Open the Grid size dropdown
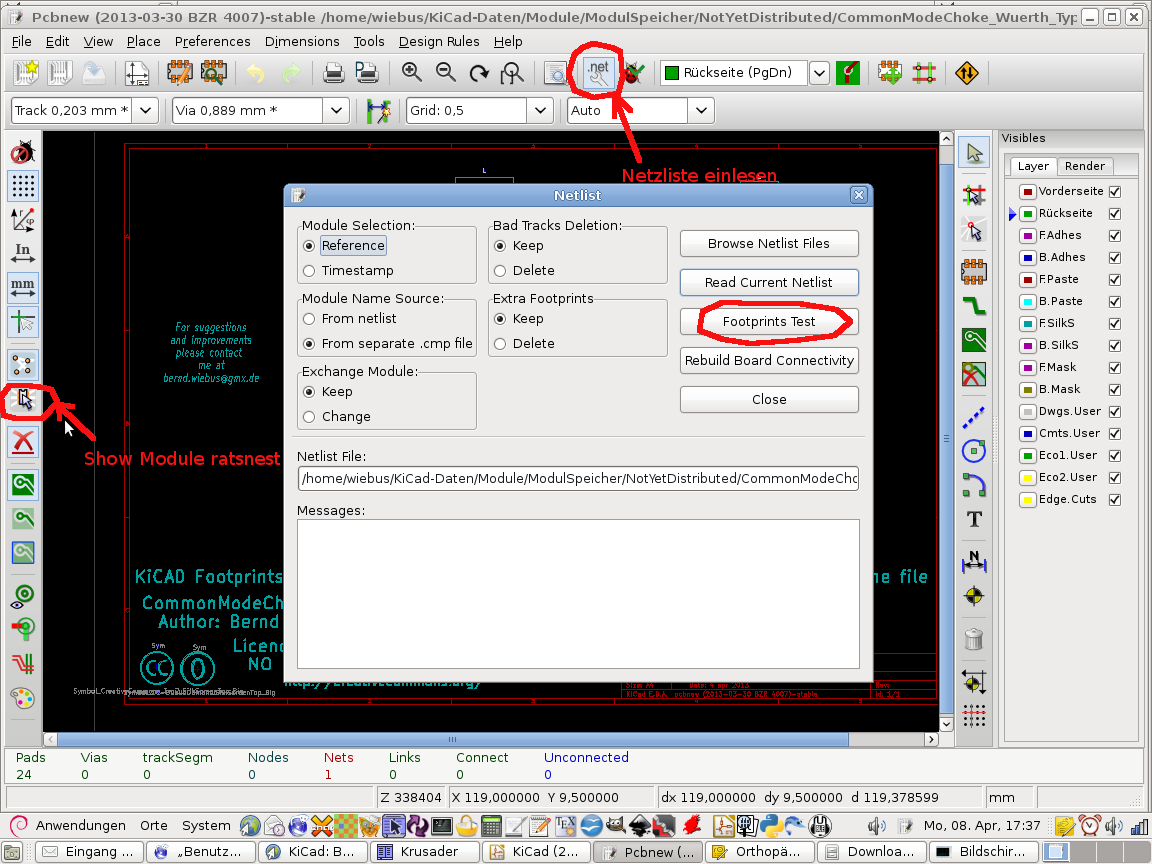This screenshot has width=1152, height=864. click(540, 110)
